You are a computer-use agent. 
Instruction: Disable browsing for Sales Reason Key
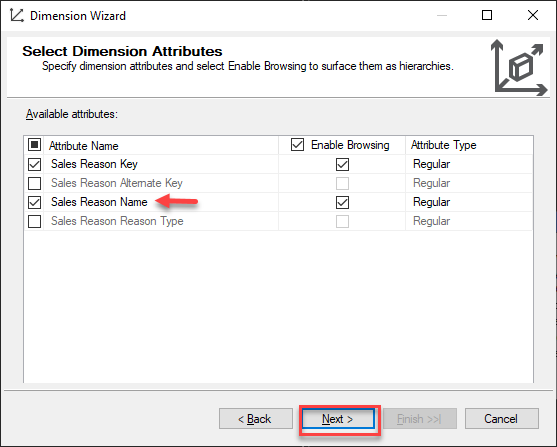[342, 164]
